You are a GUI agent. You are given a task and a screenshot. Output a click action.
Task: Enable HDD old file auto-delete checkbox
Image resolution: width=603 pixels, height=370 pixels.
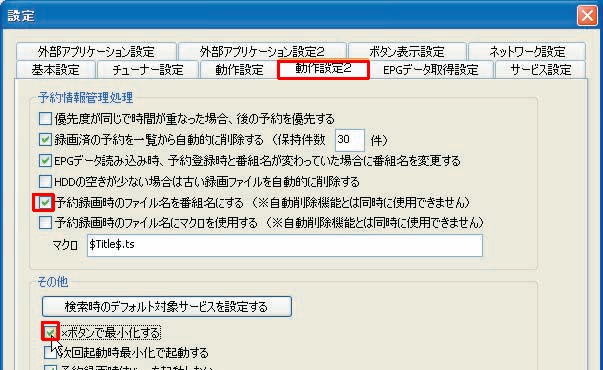(x=45, y=181)
